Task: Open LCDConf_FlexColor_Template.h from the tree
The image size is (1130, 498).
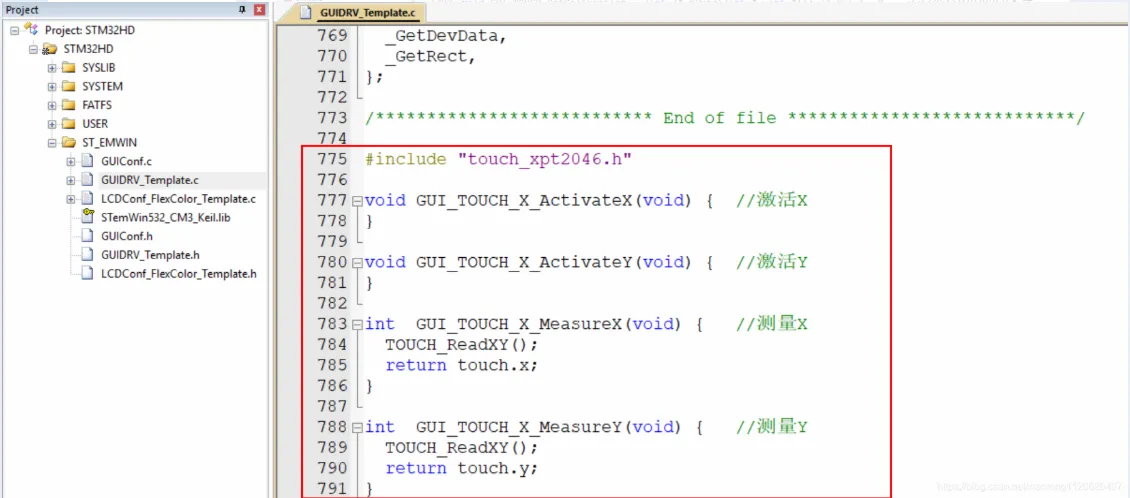Action: (x=179, y=274)
